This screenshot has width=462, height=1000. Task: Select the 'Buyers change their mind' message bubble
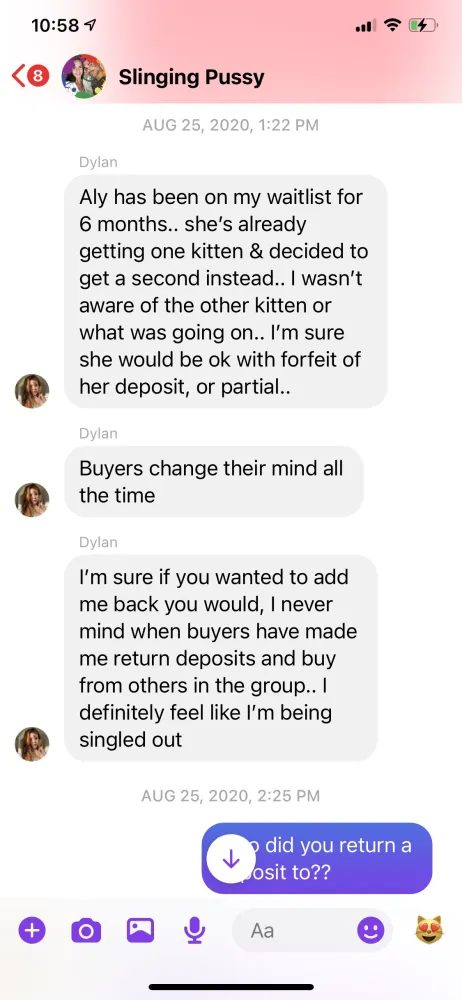pos(214,482)
